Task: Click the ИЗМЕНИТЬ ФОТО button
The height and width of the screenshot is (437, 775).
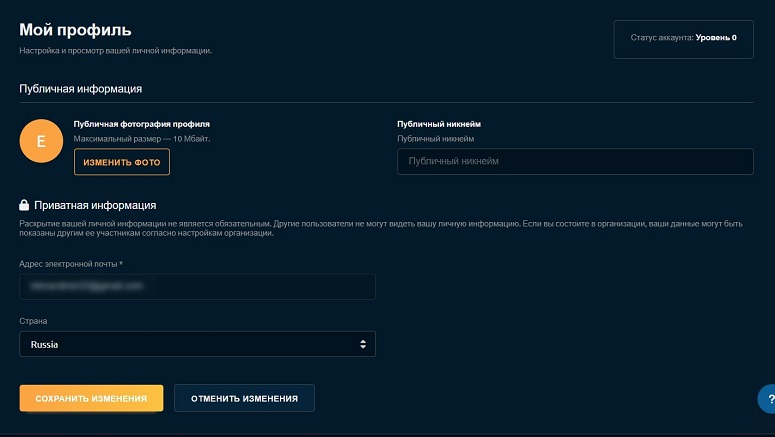Action: point(122,162)
